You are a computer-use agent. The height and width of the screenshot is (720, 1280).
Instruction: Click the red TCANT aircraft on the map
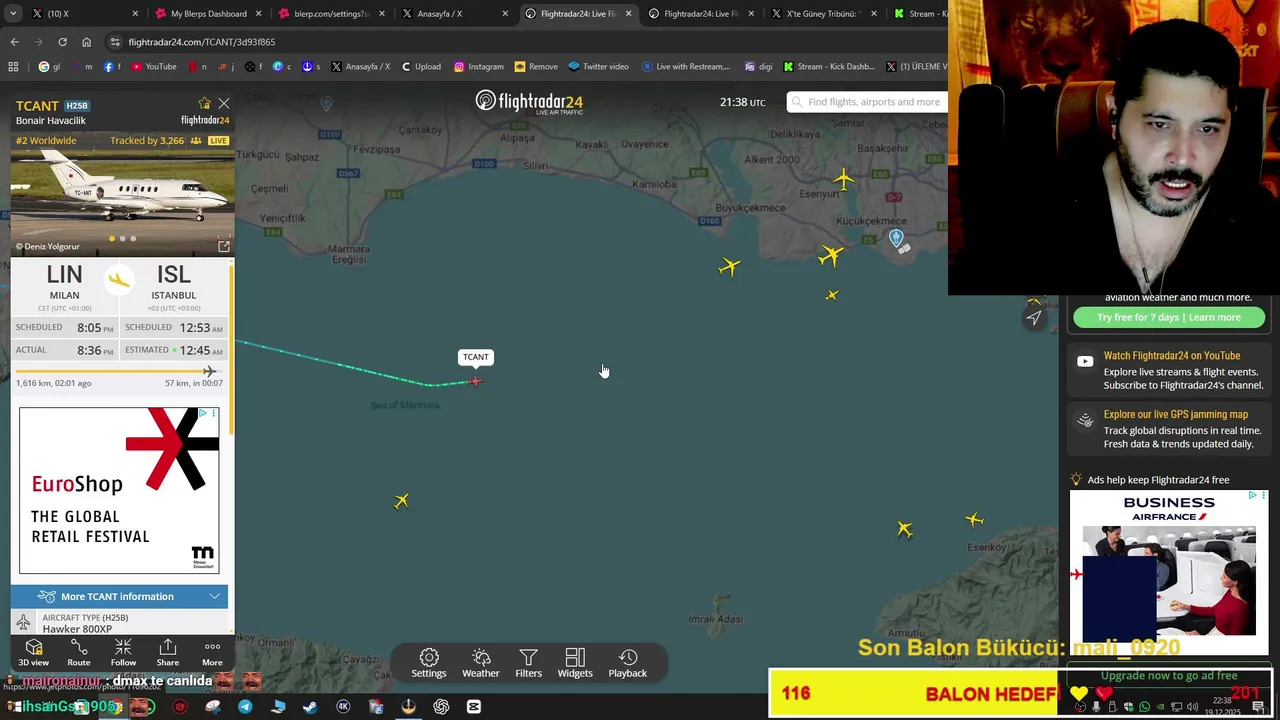pyautogui.click(x=476, y=381)
